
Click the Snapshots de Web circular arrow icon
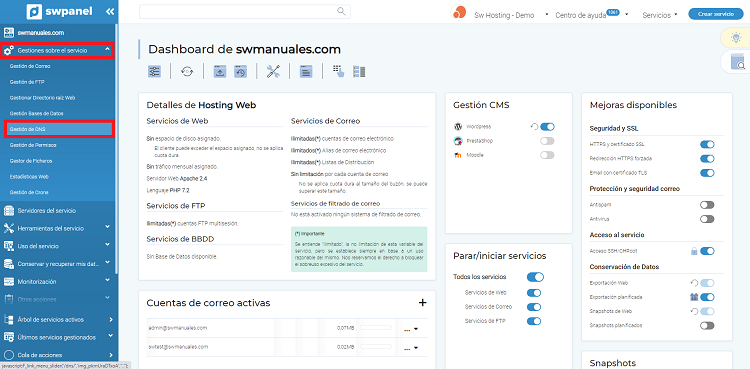pos(694,311)
